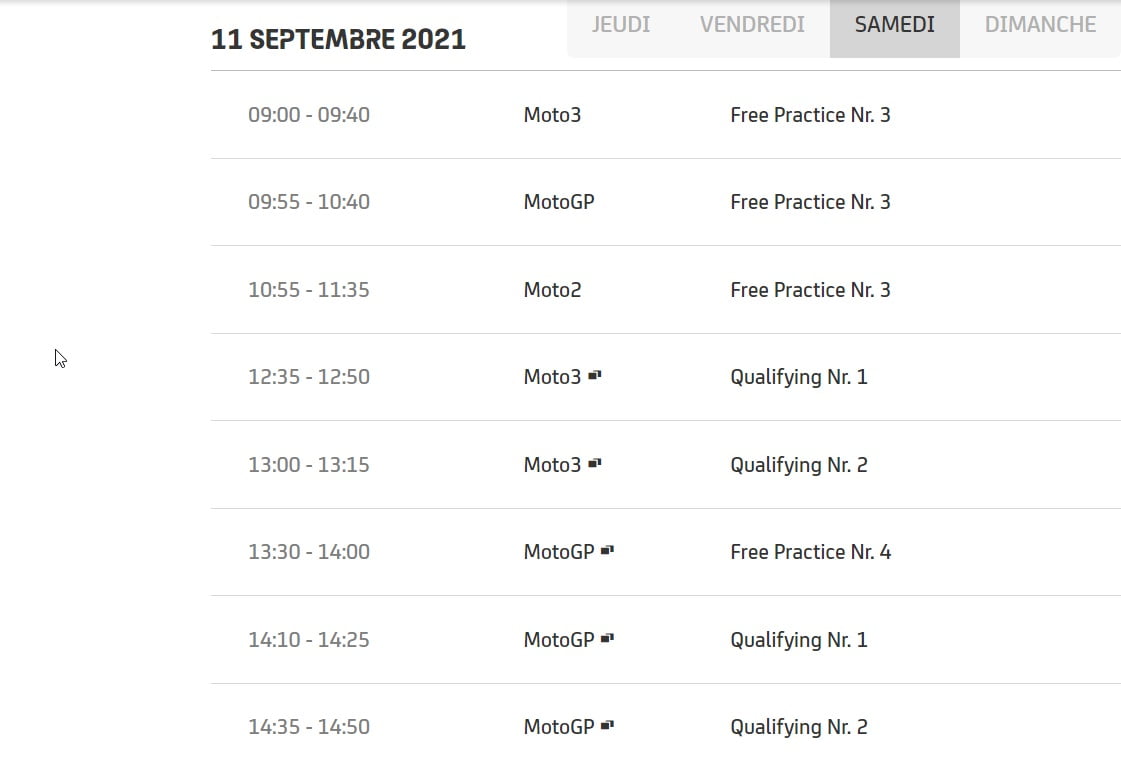Image resolution: width=1121 pixels, height=767 pixels.
Task: Show the DIMANCHE schedule tab
Action: pyautogui.click(x=1040, y=25)
